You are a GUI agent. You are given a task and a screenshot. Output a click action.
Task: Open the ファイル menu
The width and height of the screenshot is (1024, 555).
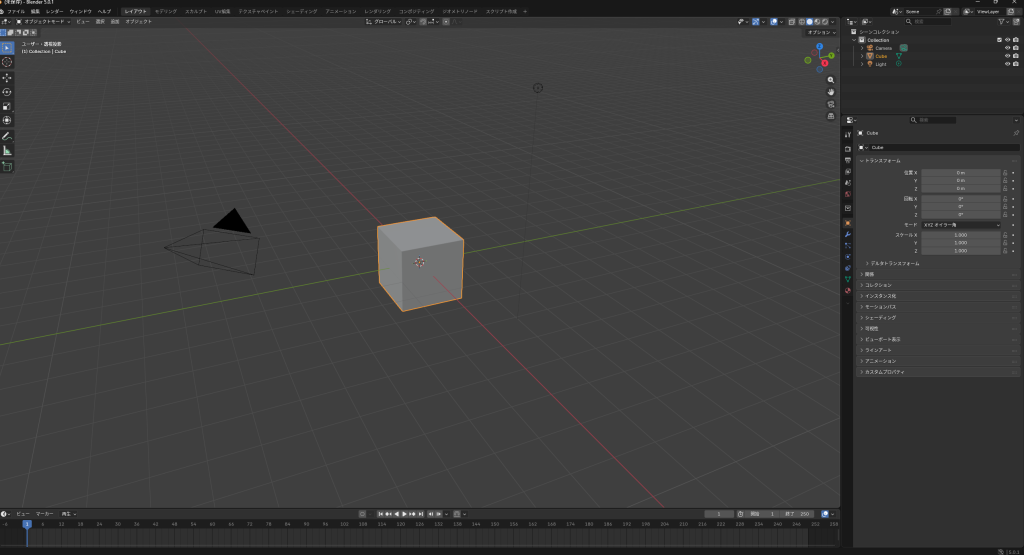click(x=16, y=11)
